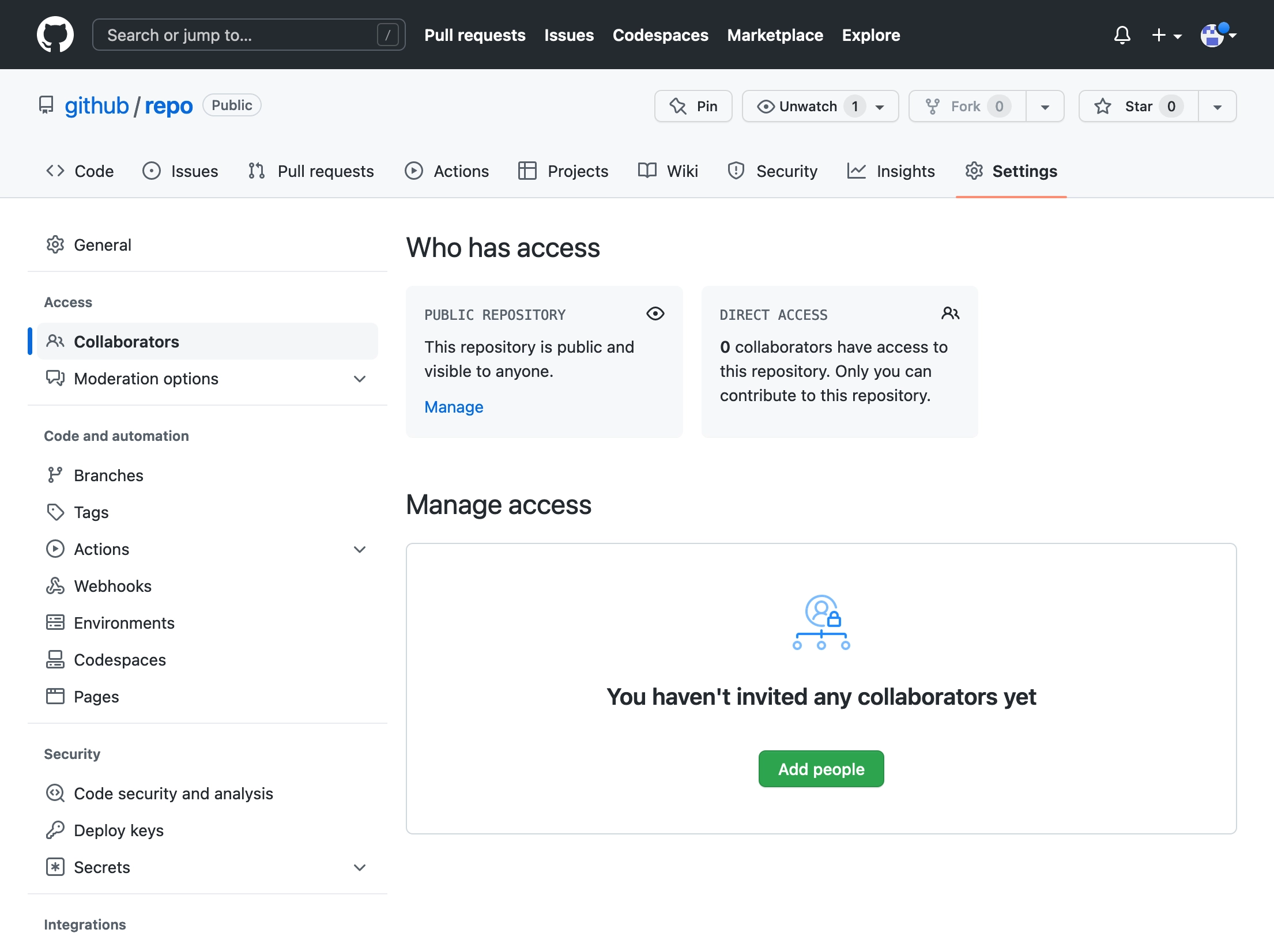The width and height of the screenshot is (1274, 952).
Task: Open the repo name link
Action: pyautogui.click(x=168, y=105)
